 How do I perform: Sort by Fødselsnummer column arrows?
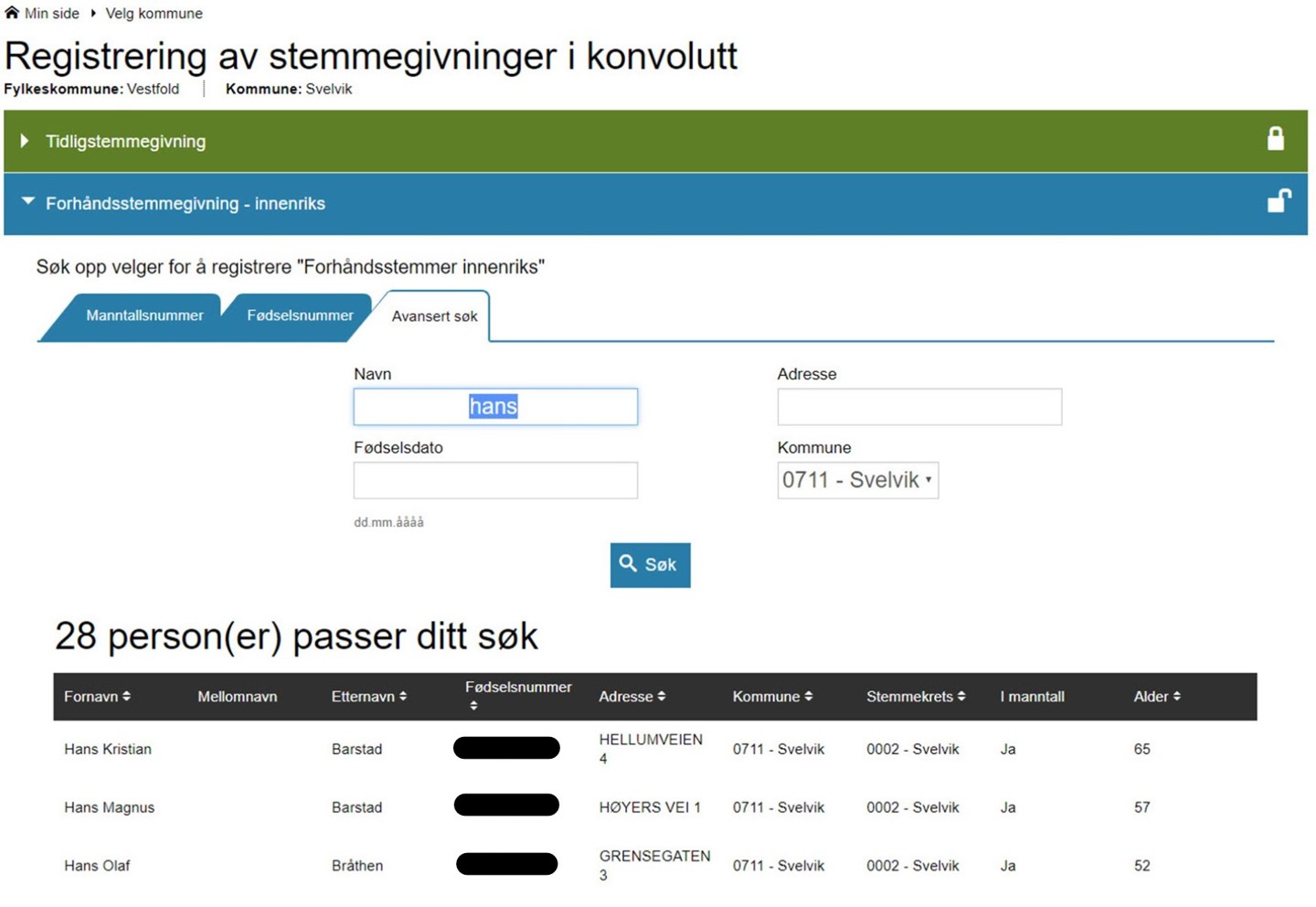(x=473, y=706)
